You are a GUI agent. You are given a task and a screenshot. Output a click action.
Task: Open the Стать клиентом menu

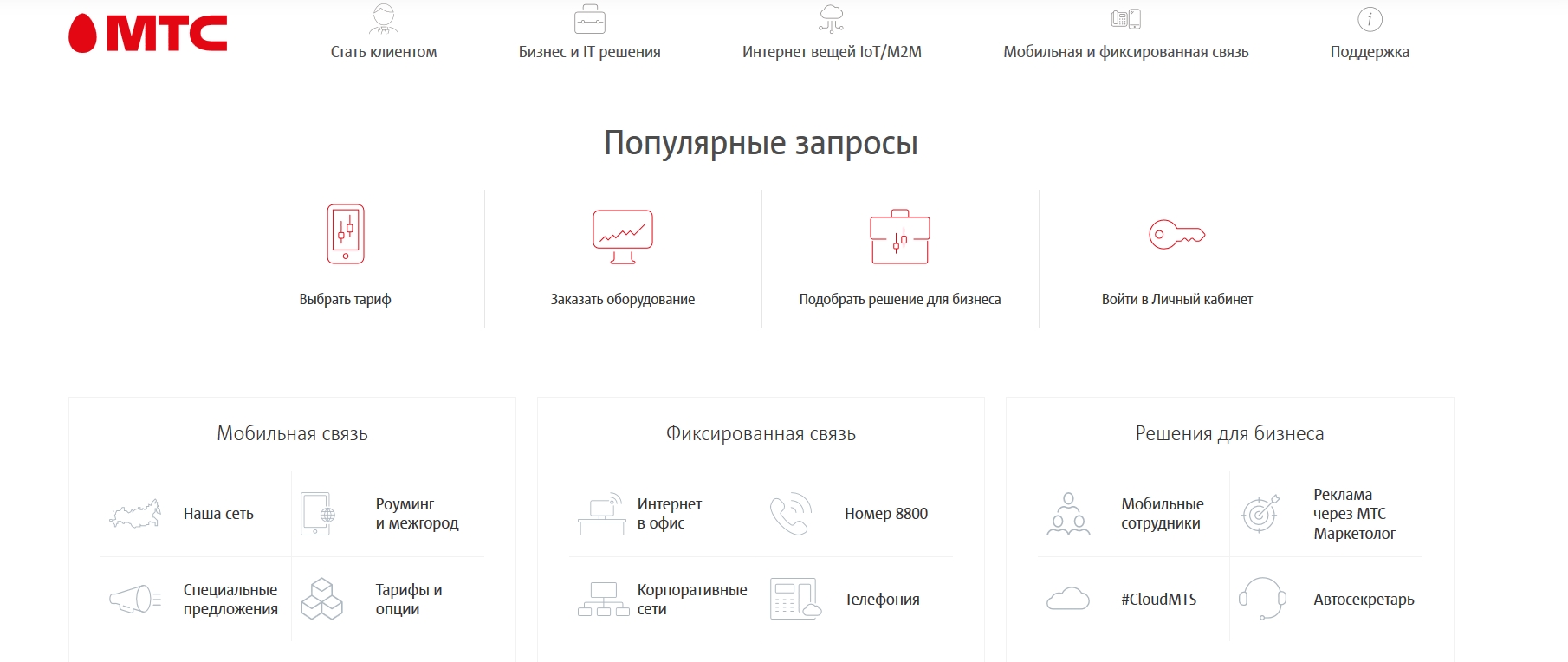(384, 52)
